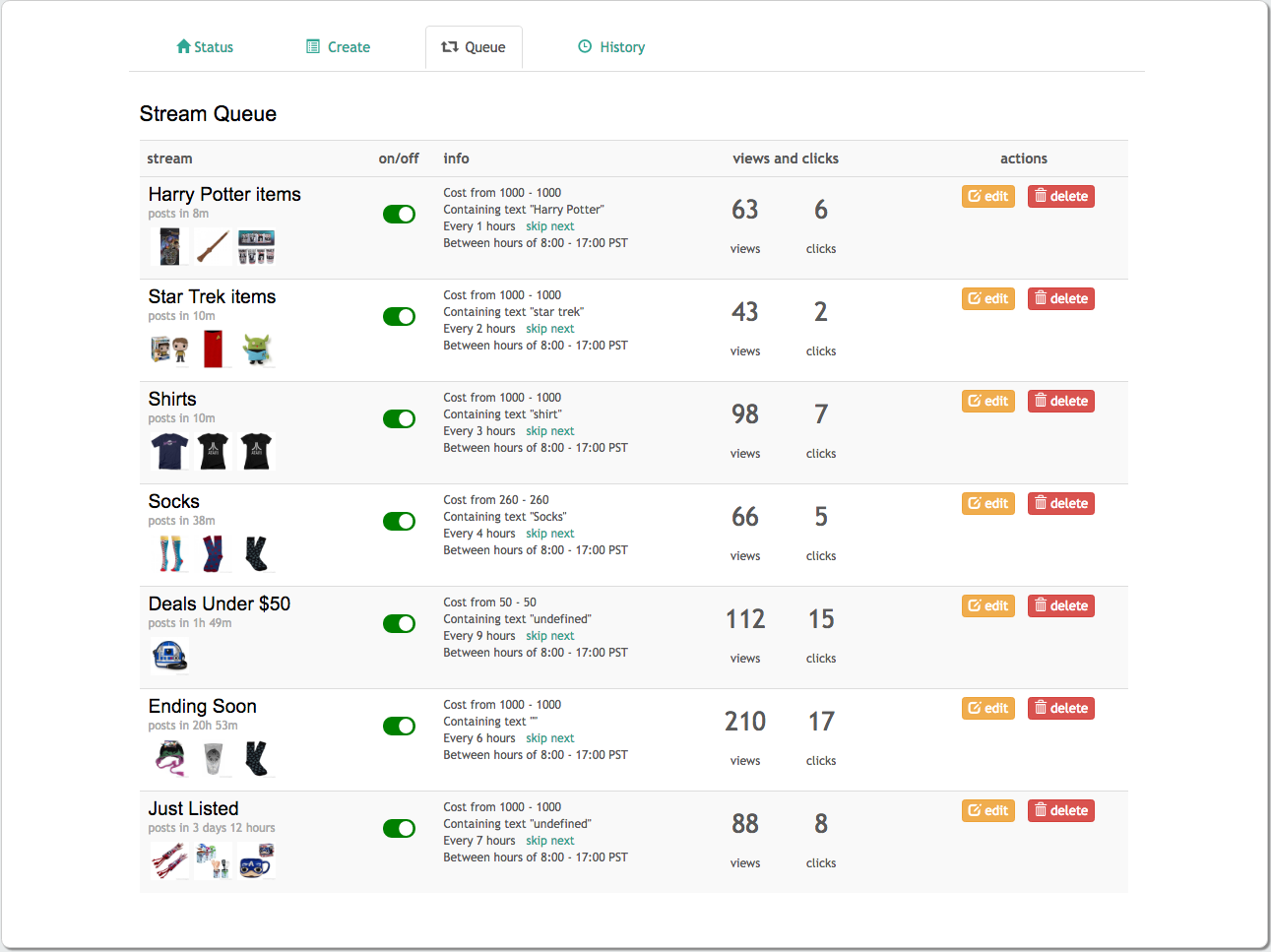Image resolution: width=1271 pixels, height=952 pixels.
Task: Click the home icon beside Status
Action: pos(183,46)
